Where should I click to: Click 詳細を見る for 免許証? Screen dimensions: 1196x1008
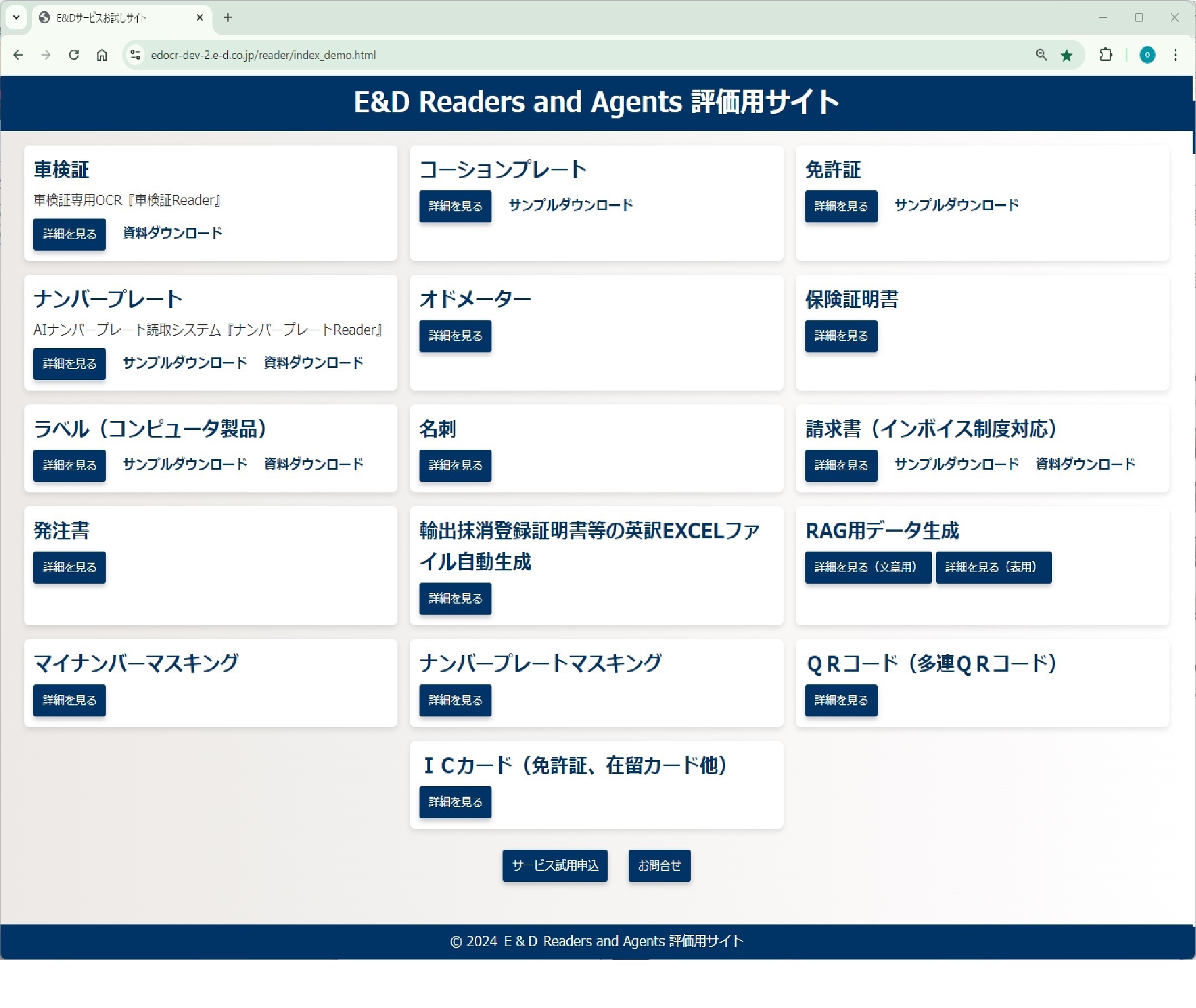coord(841,206)
